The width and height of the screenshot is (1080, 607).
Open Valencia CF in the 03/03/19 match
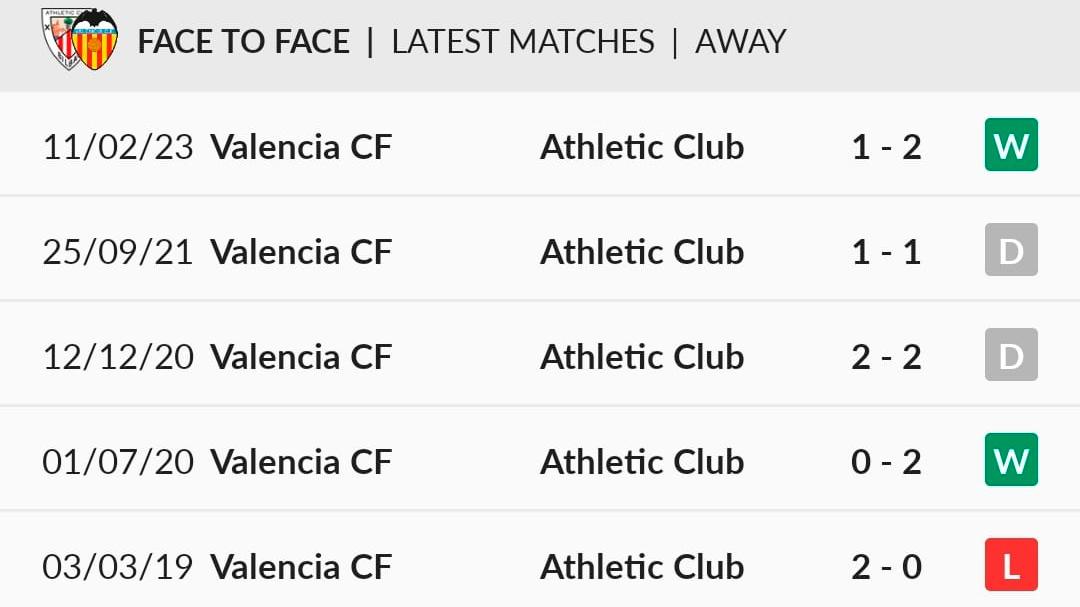301,567
